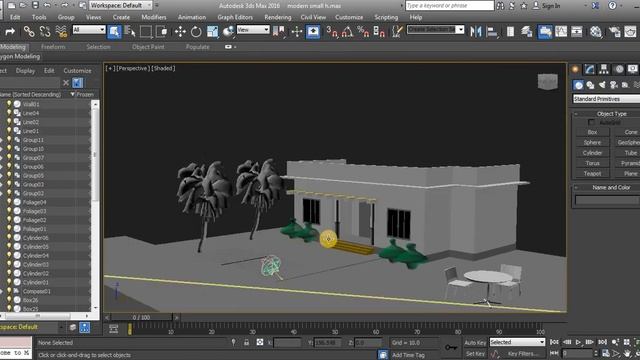The height and width of the screenshot is (360, 640).
Task: Open the Render Setup icon
Action: pyautogui.click(x=614, y=31)
